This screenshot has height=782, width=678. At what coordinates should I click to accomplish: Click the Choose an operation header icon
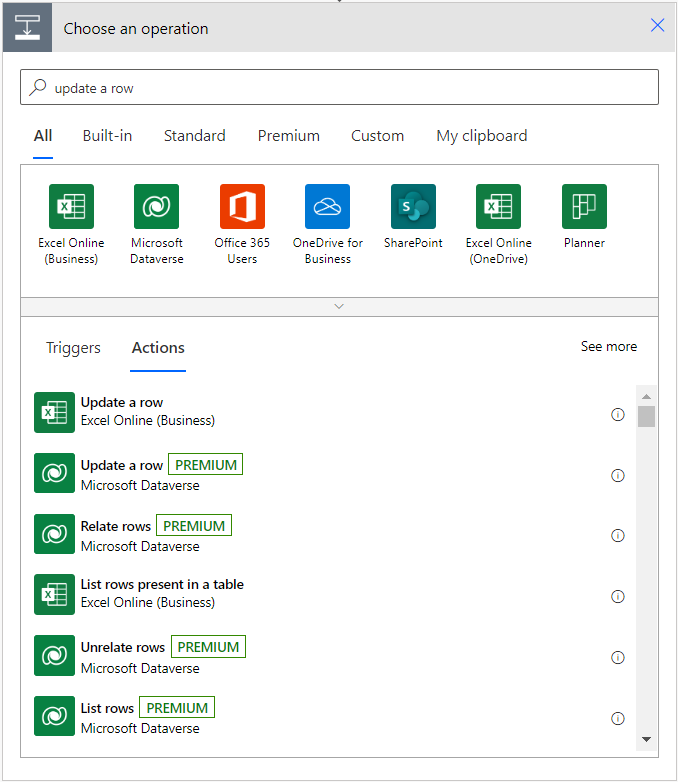point(27,27)
